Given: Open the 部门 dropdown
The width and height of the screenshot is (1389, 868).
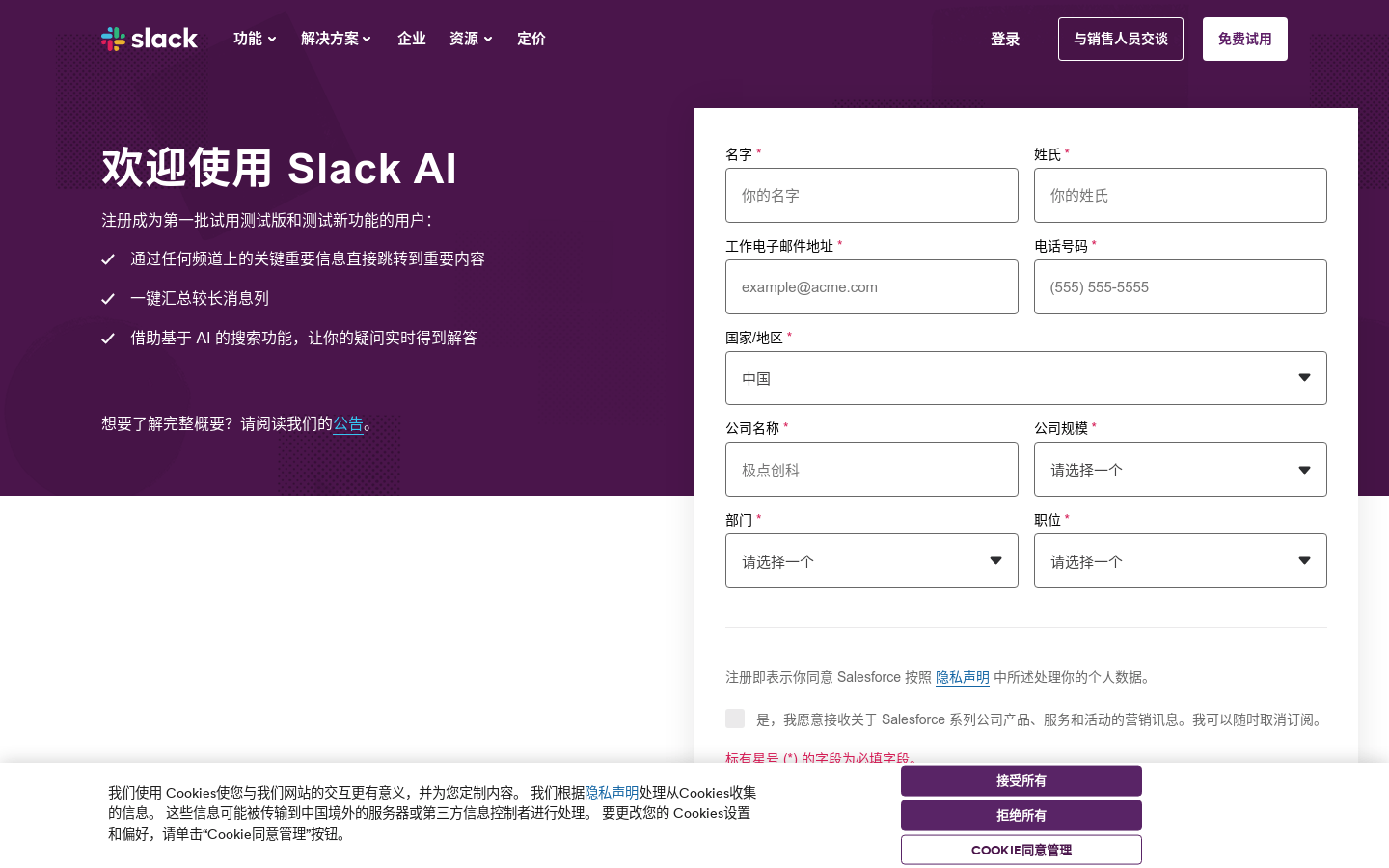Looking at the screenshot, I should 872,561.
